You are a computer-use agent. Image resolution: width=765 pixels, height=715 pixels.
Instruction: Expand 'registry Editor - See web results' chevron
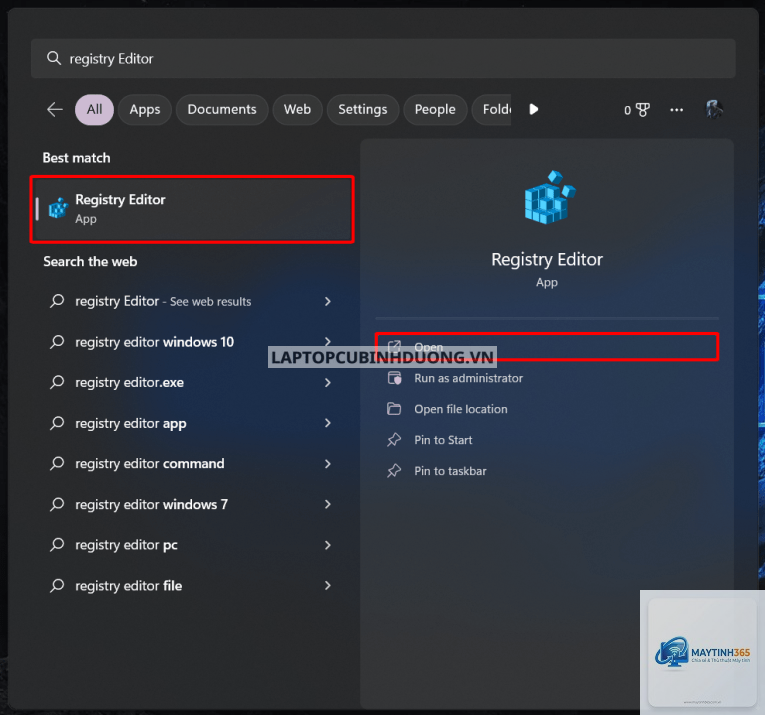pyautogui.click(x=328, y=301)
